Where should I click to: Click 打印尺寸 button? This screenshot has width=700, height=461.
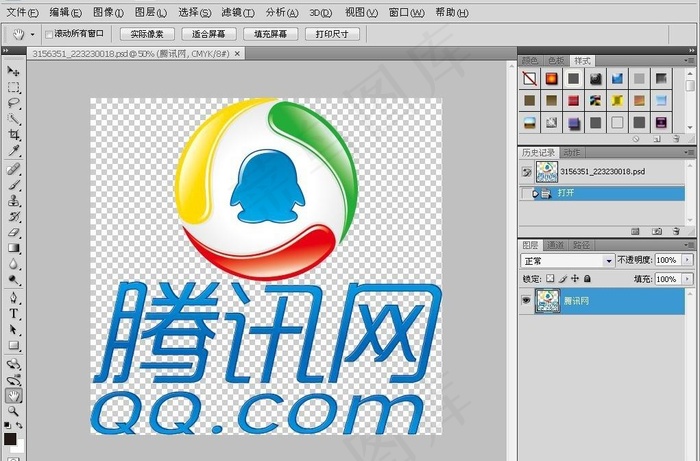point(332,34)
